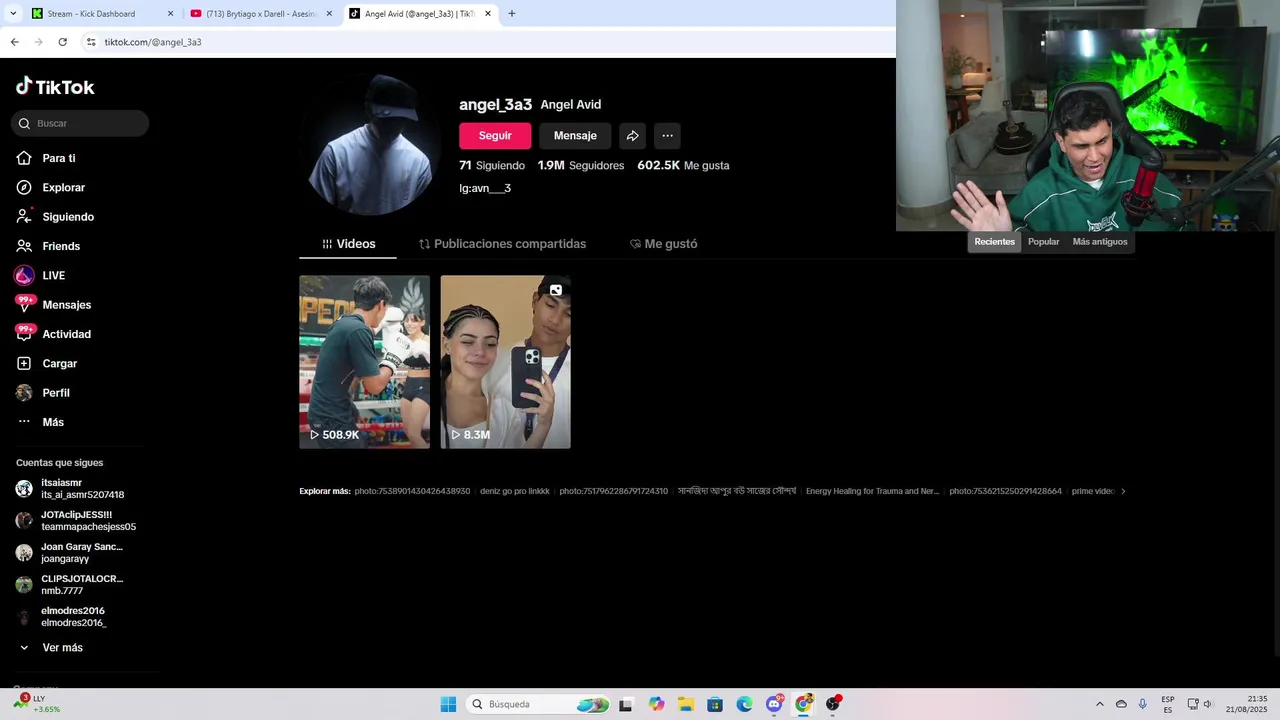
Task: Go back with browser back arrow
Action: 14,42
